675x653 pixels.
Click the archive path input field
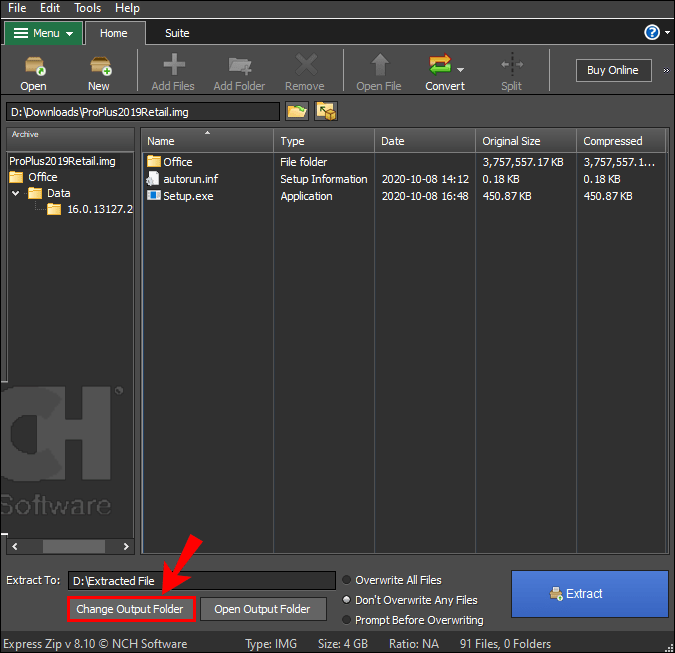click(142, 112)
